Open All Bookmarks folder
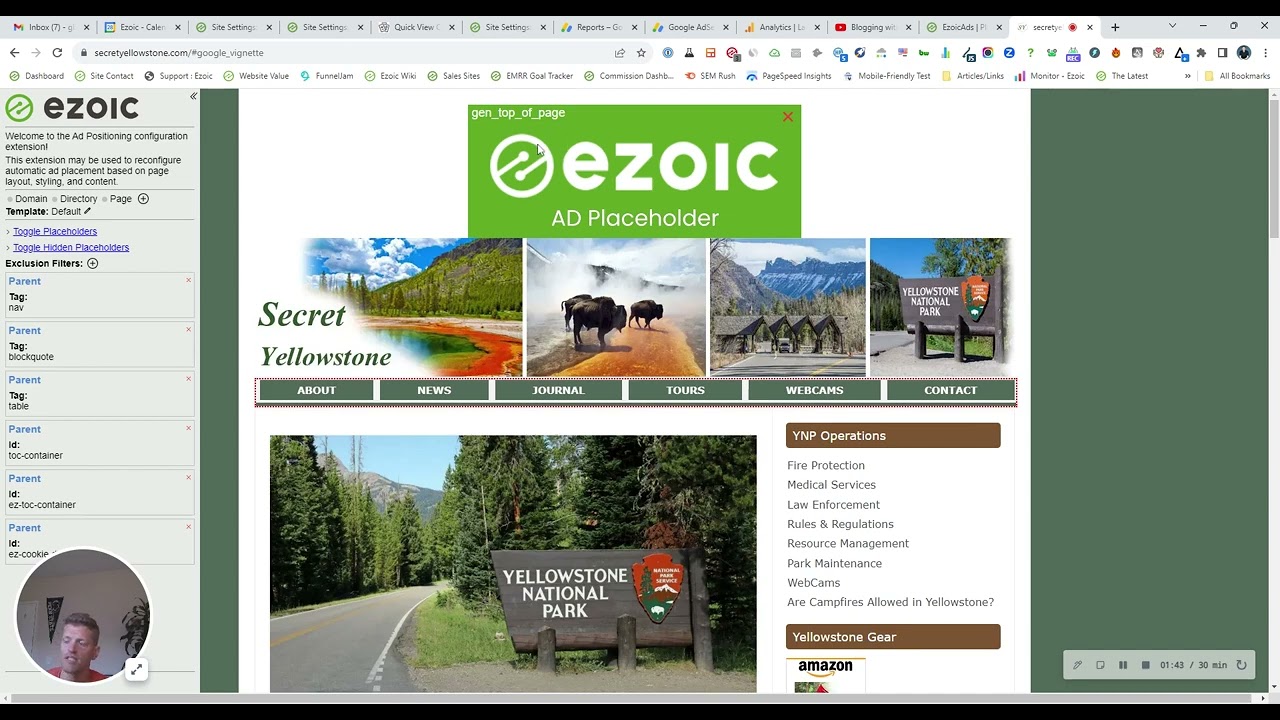This screenshot has width=1280, height=720. click(1237, 76)
